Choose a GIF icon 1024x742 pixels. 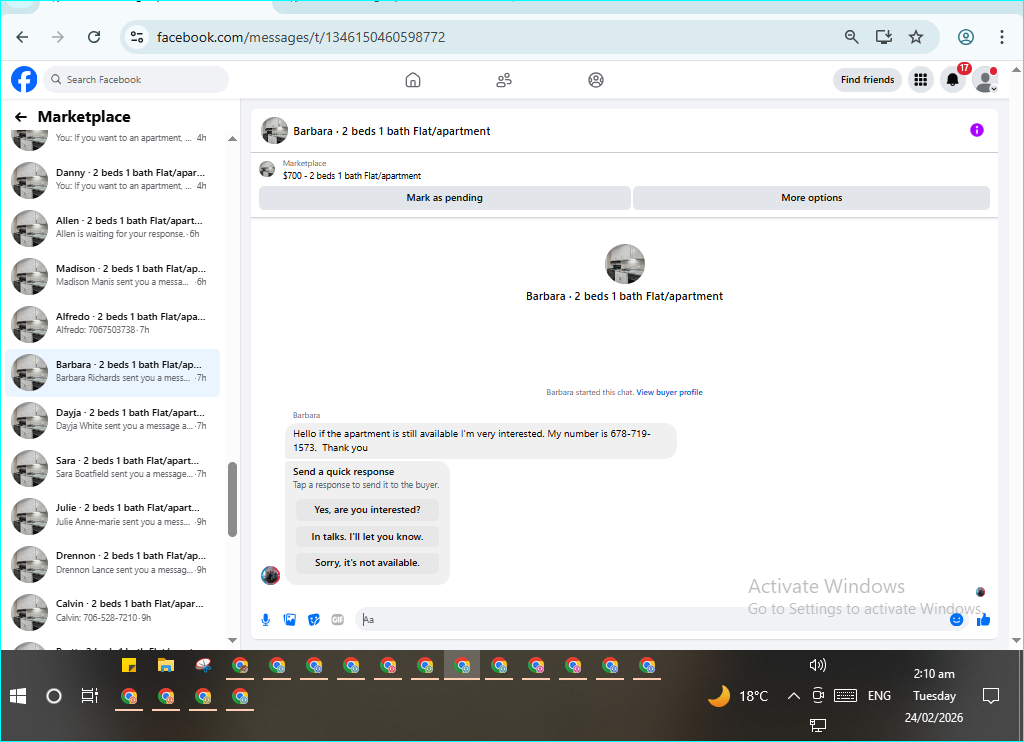pos(338,619)
